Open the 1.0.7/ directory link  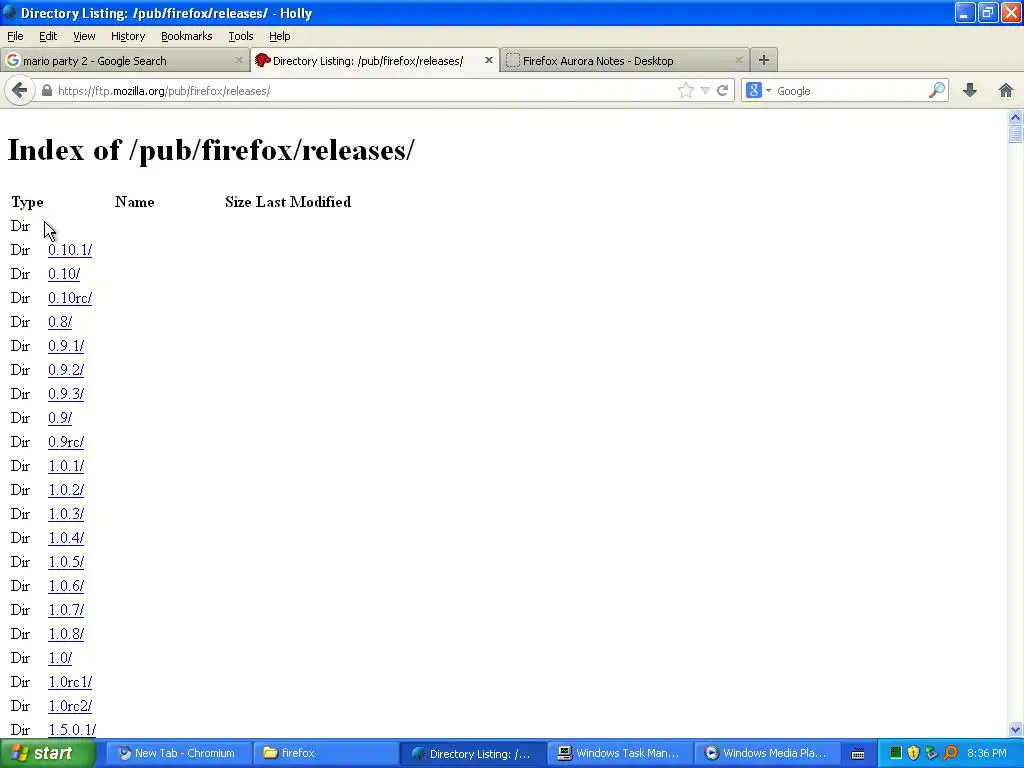coord(66,610)
